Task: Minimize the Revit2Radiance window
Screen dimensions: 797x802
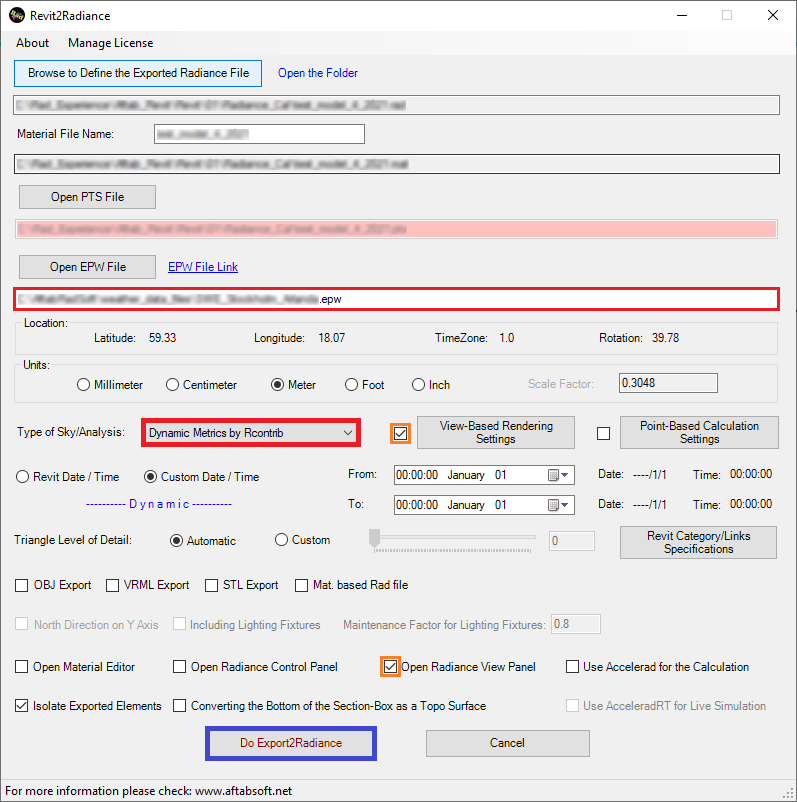Action: 682,15
